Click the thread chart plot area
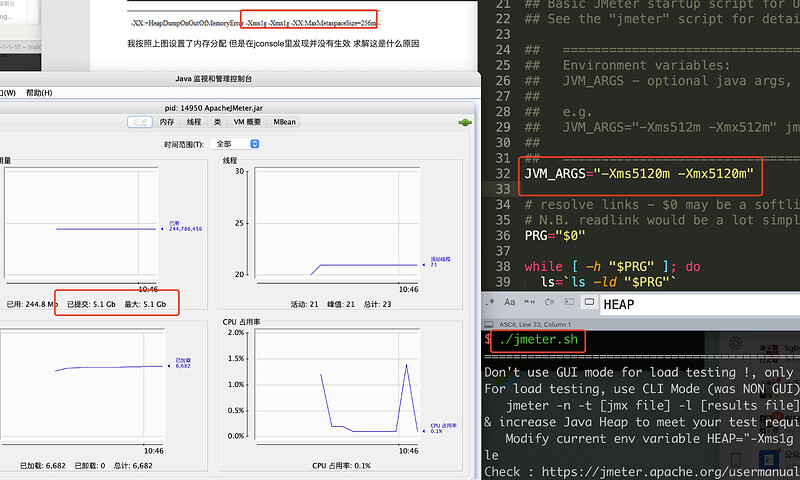 click(x=337, y=224)
